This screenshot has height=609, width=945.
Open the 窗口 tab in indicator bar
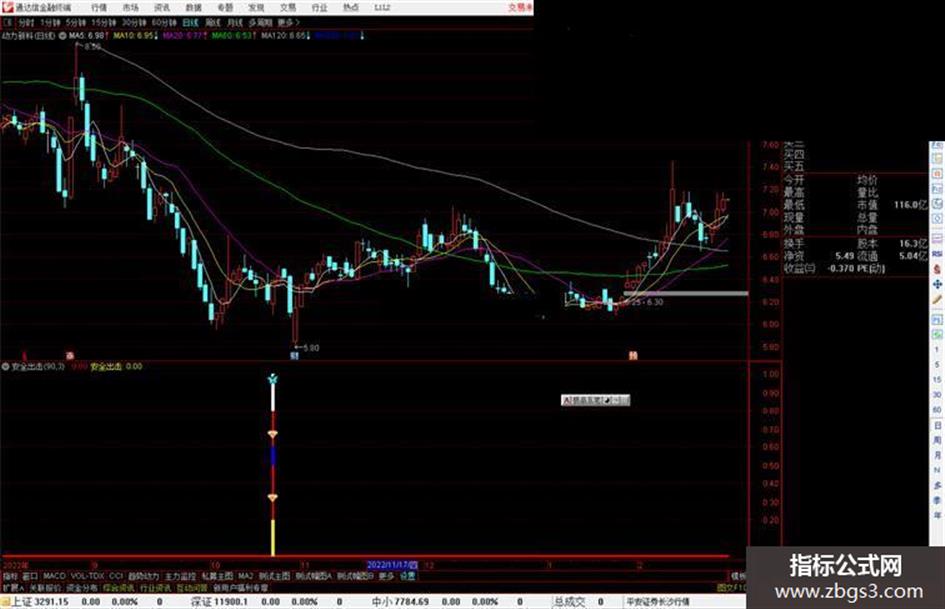pyautogui.click(x=30, y=576)
